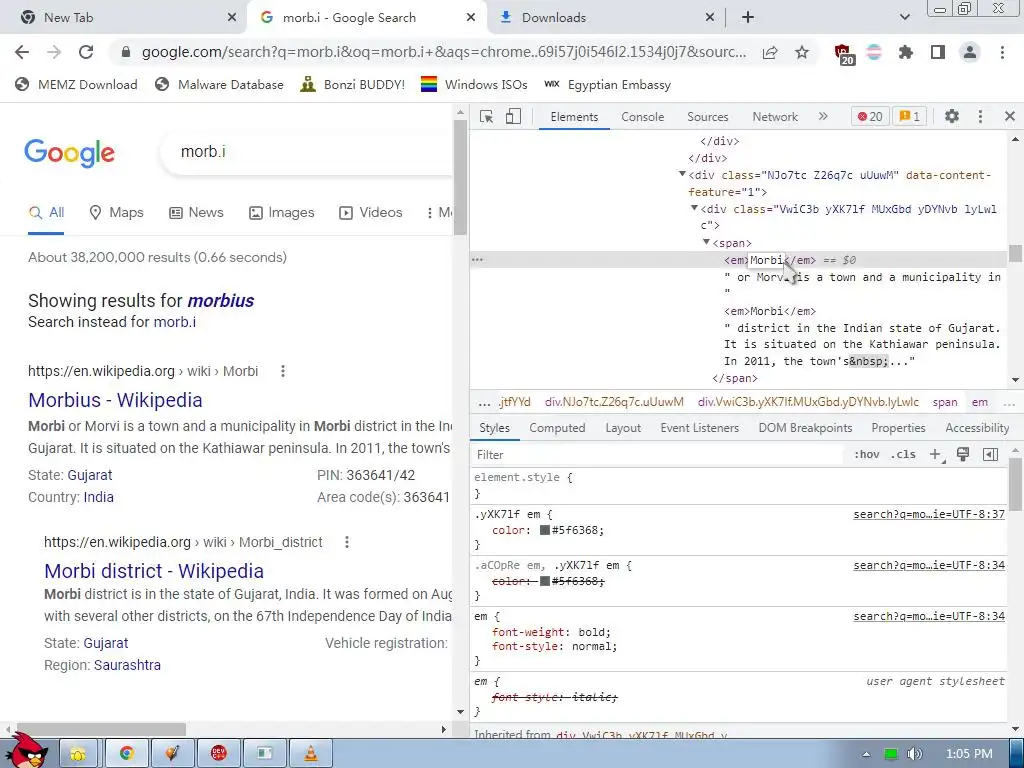Toggle the .cls element classes panel

(x=903, y=455)
